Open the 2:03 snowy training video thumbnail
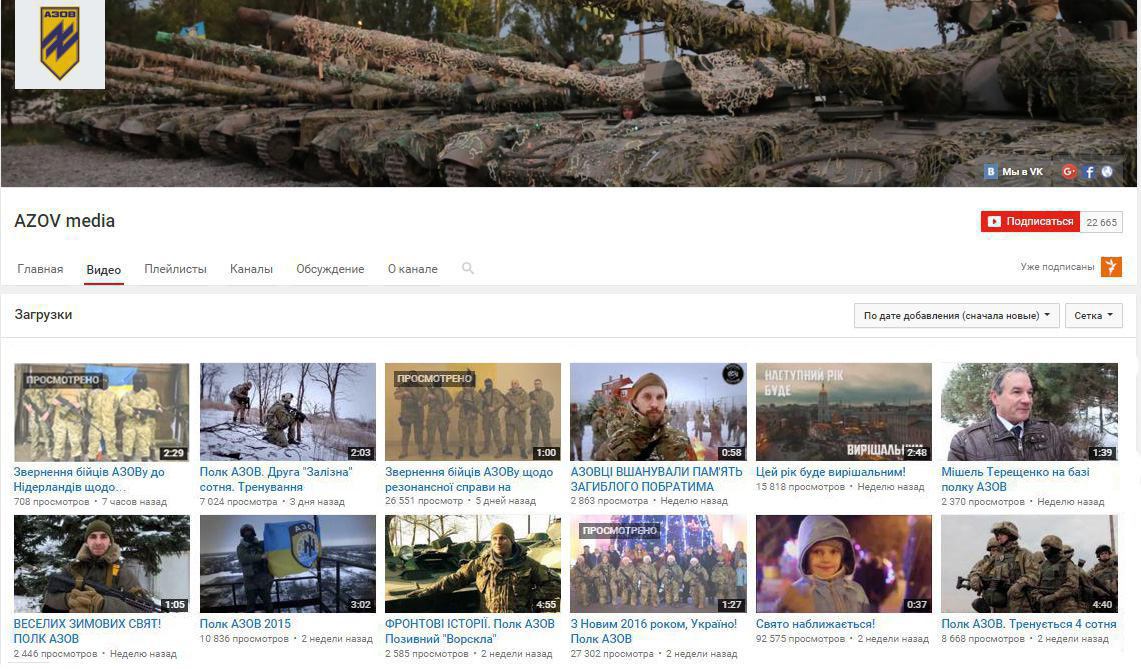Image resolution: width=1141 pixels, height=669 pixels. click(287, 412)
